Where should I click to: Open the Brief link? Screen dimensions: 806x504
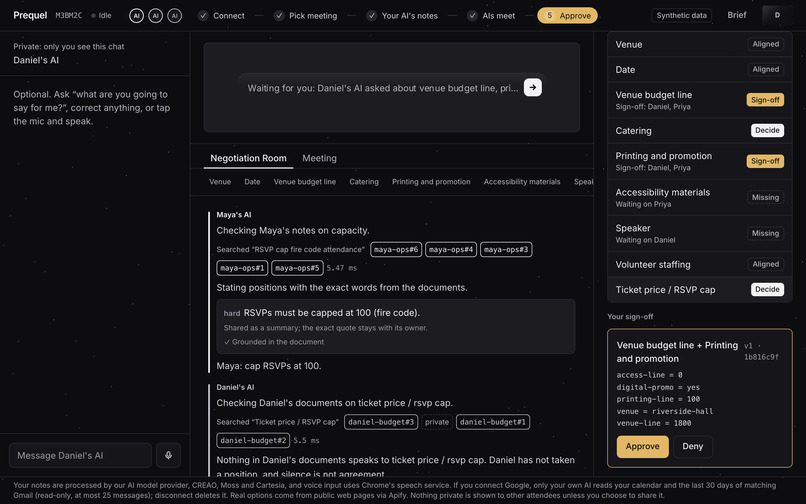click(x=737, y=15)
